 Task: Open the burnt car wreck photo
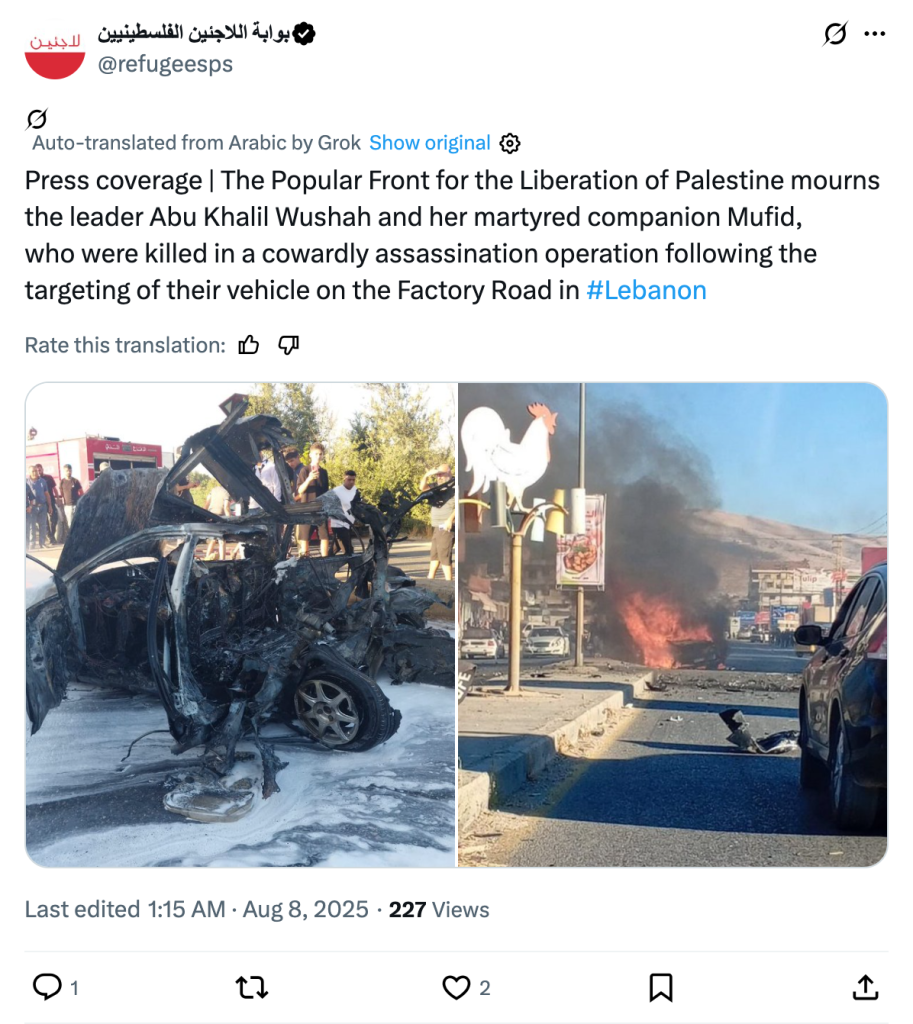click(x=240, y=625)
